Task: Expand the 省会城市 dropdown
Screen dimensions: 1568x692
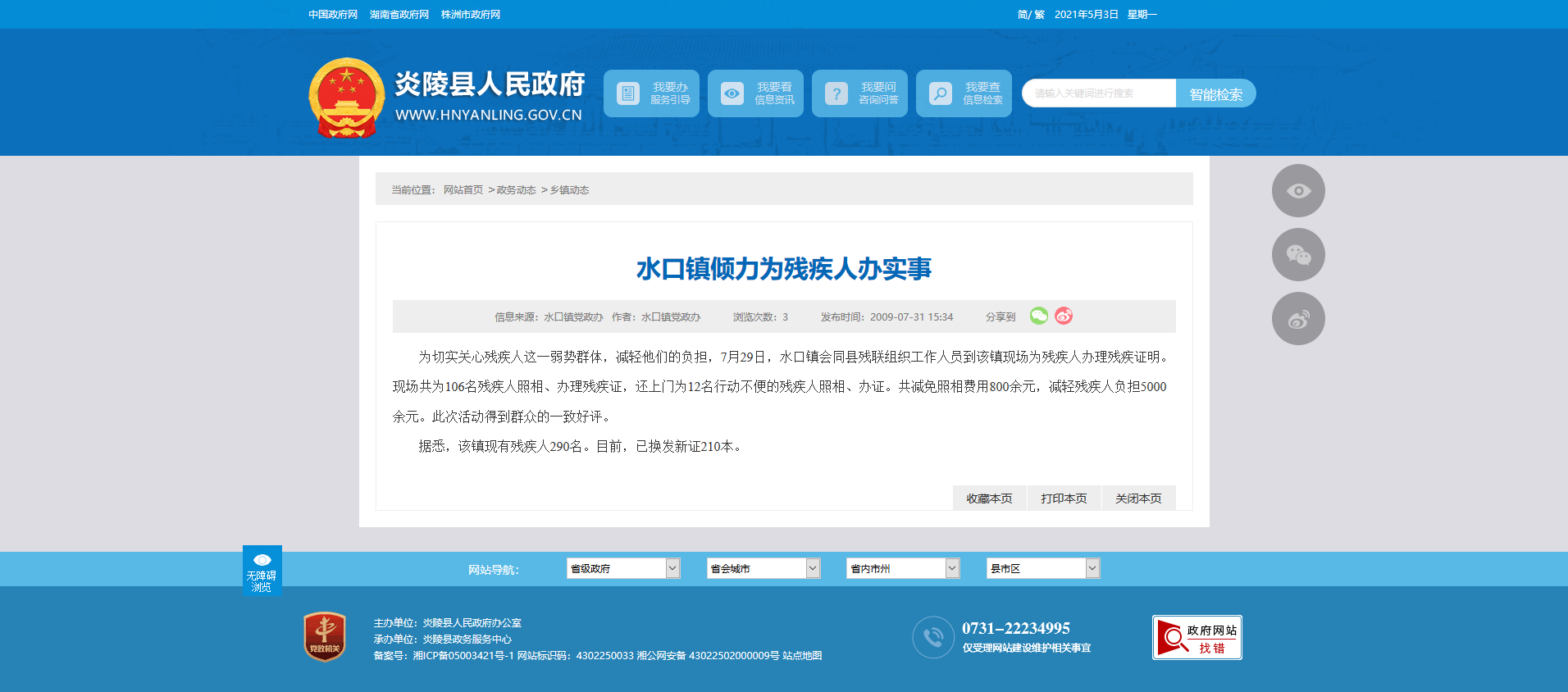Action: click(763, 568)
